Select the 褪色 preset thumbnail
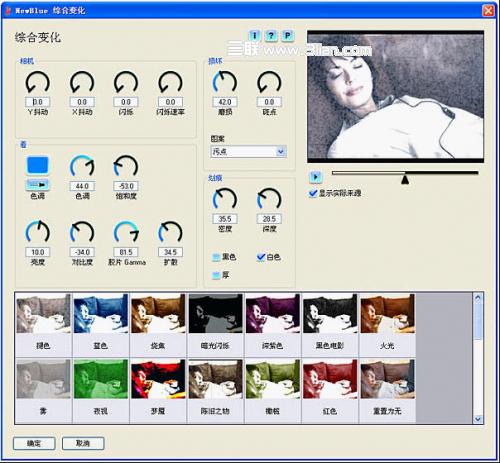 pyautogui.click(x=44, y=314)
